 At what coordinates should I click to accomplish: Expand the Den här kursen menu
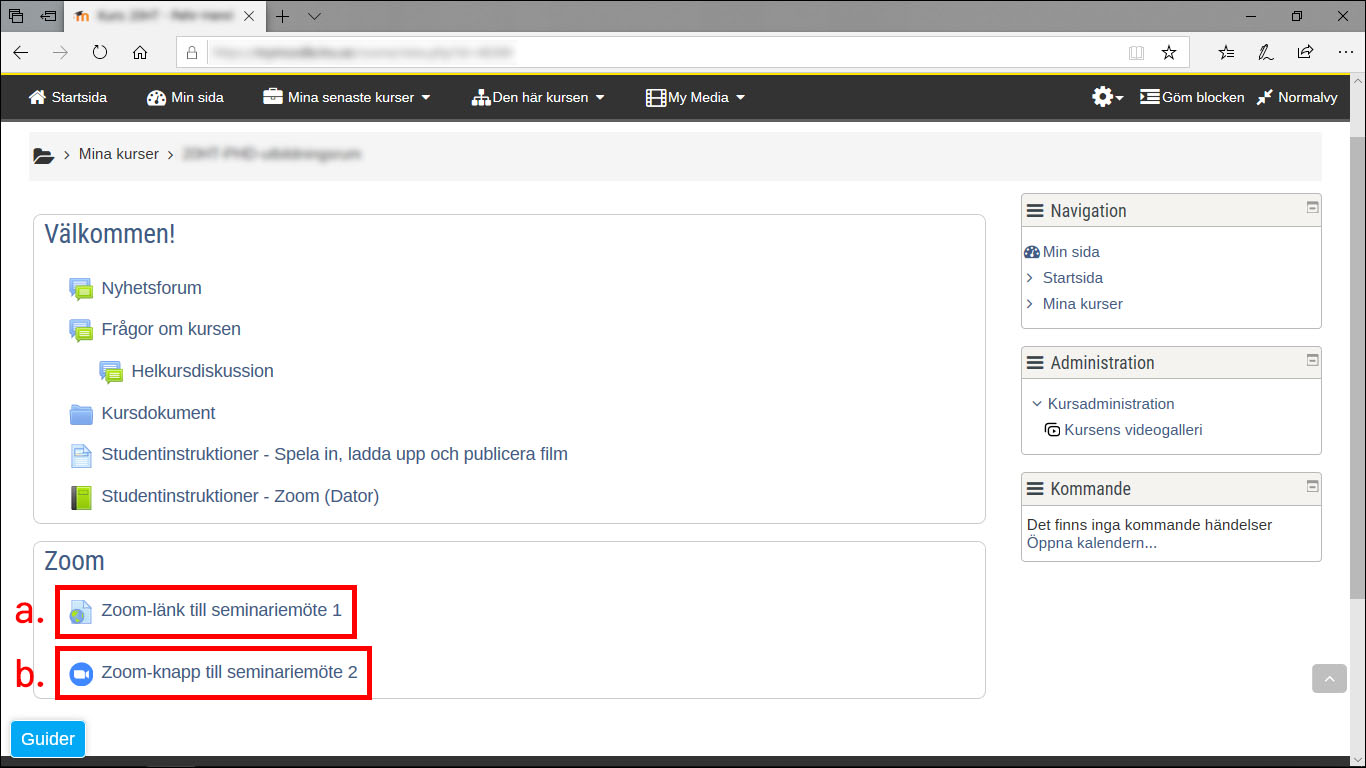coord(538,97)
